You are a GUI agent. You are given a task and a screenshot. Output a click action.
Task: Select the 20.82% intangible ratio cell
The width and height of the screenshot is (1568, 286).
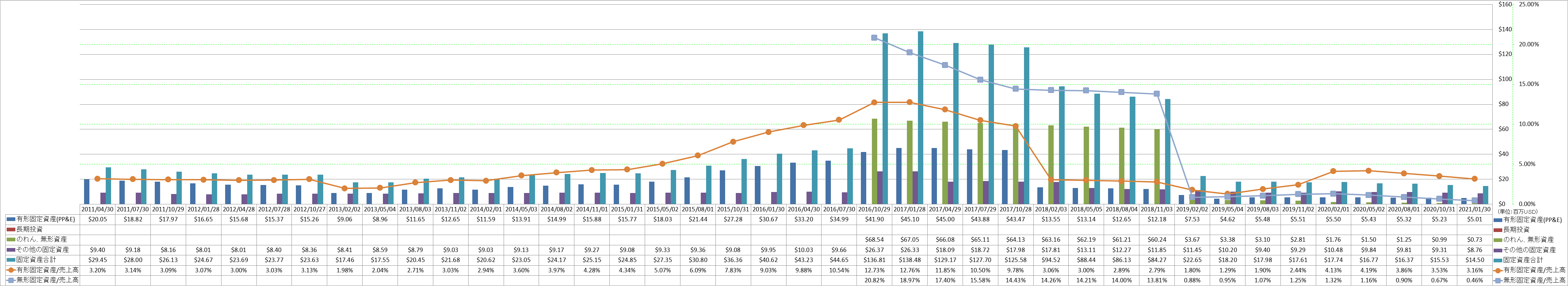click(874, 280)
